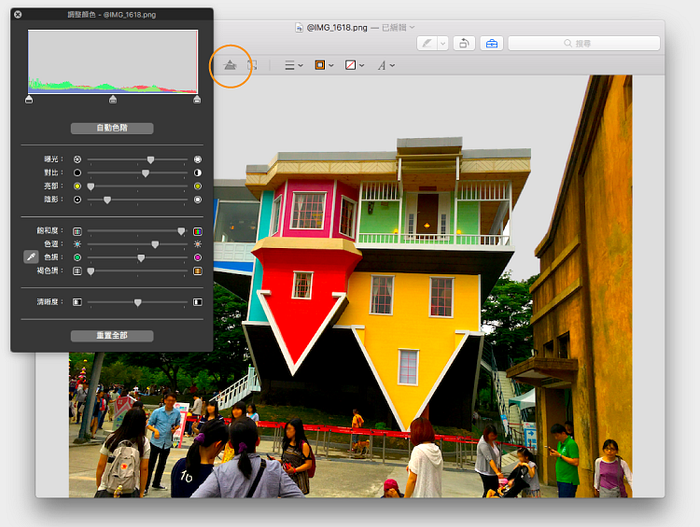Click the @IMG_1618.png document icon in title bar
Screen dimensions: 700x527
click(x=300, y=27)
